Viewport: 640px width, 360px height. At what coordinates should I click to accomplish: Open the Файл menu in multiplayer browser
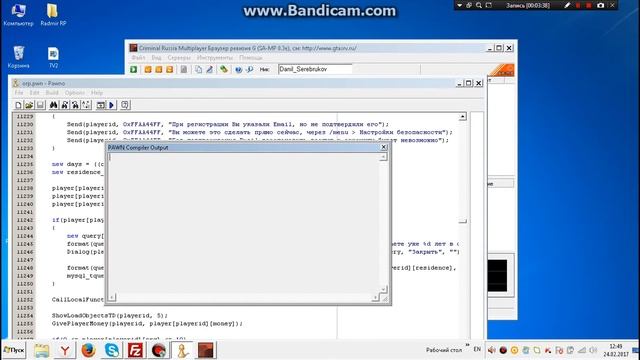coord(138,58)
